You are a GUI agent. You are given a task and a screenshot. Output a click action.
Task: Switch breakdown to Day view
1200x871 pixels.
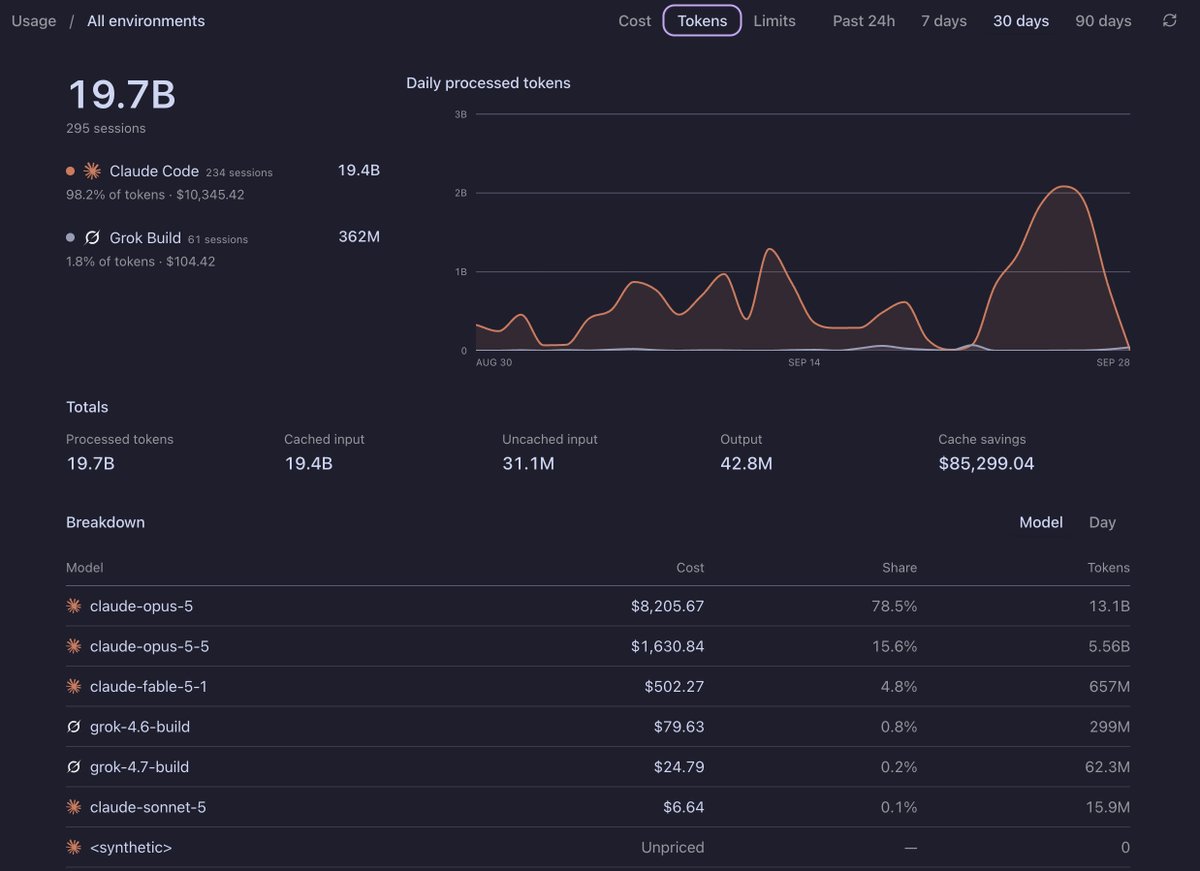point(1102,522)
